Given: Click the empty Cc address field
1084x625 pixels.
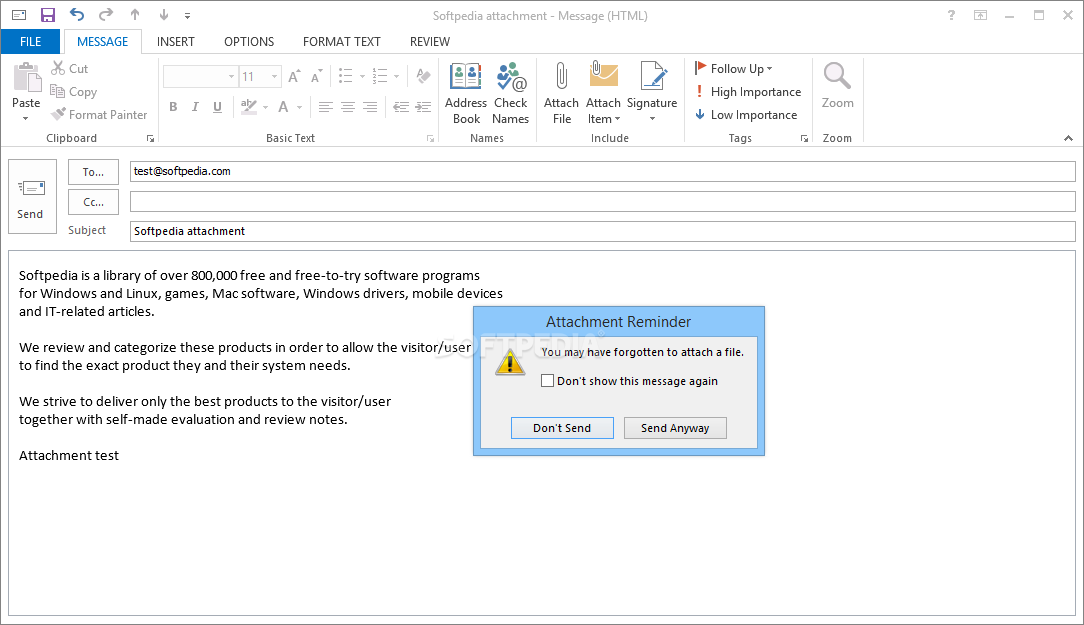Looking at the screenshot, I should 603,201.
